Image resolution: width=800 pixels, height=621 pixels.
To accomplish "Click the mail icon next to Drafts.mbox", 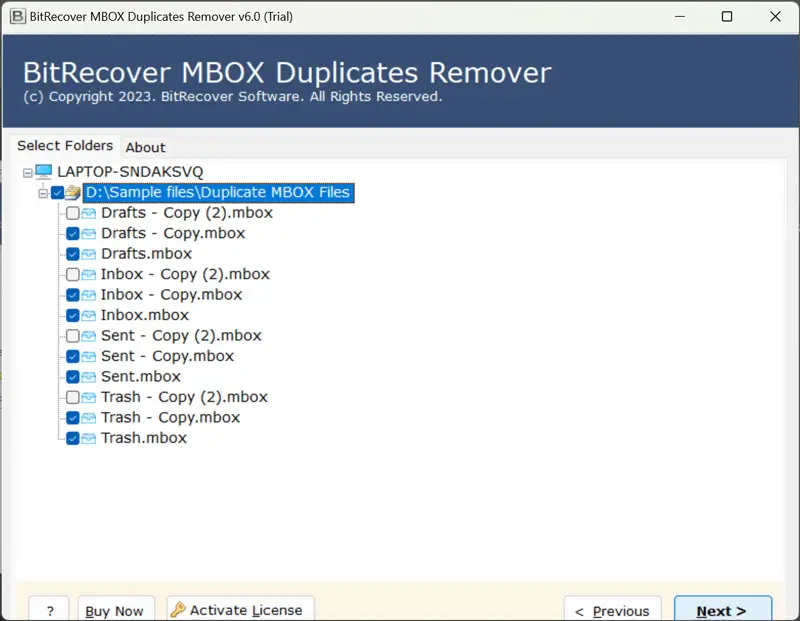I will click(90, 254).
